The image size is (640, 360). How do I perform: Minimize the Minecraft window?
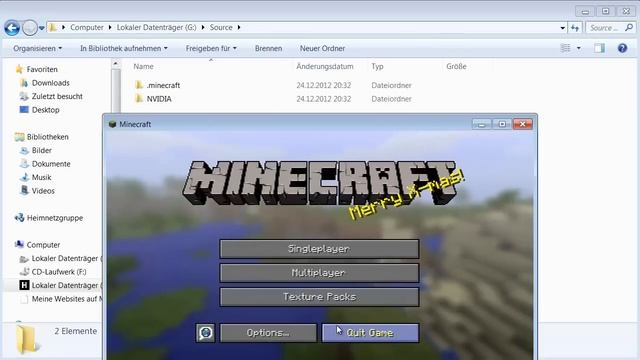tap(482, 124)
